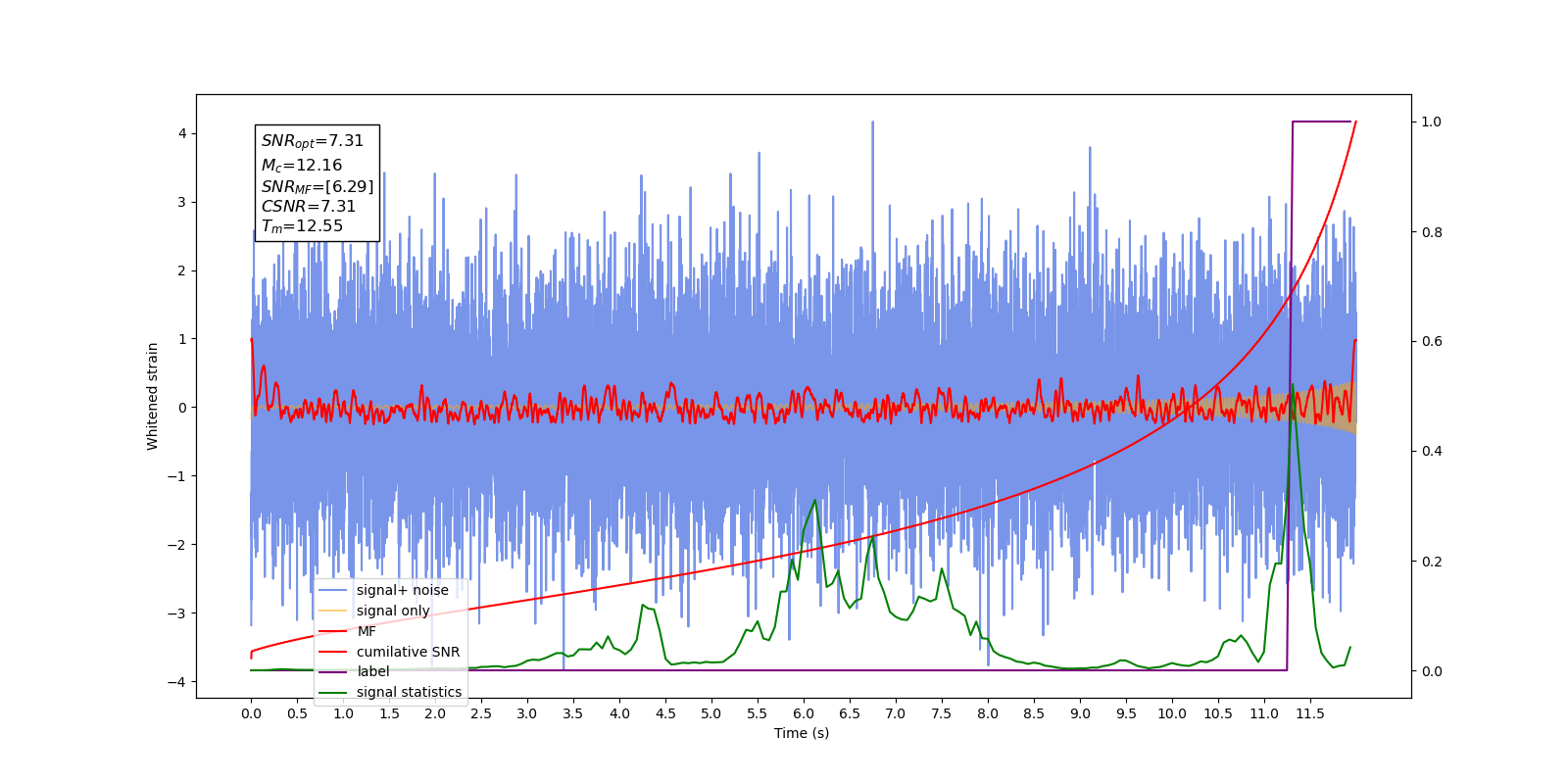
Task: Click the 'Time (s)' x-axis label
Action: (802, 733)
